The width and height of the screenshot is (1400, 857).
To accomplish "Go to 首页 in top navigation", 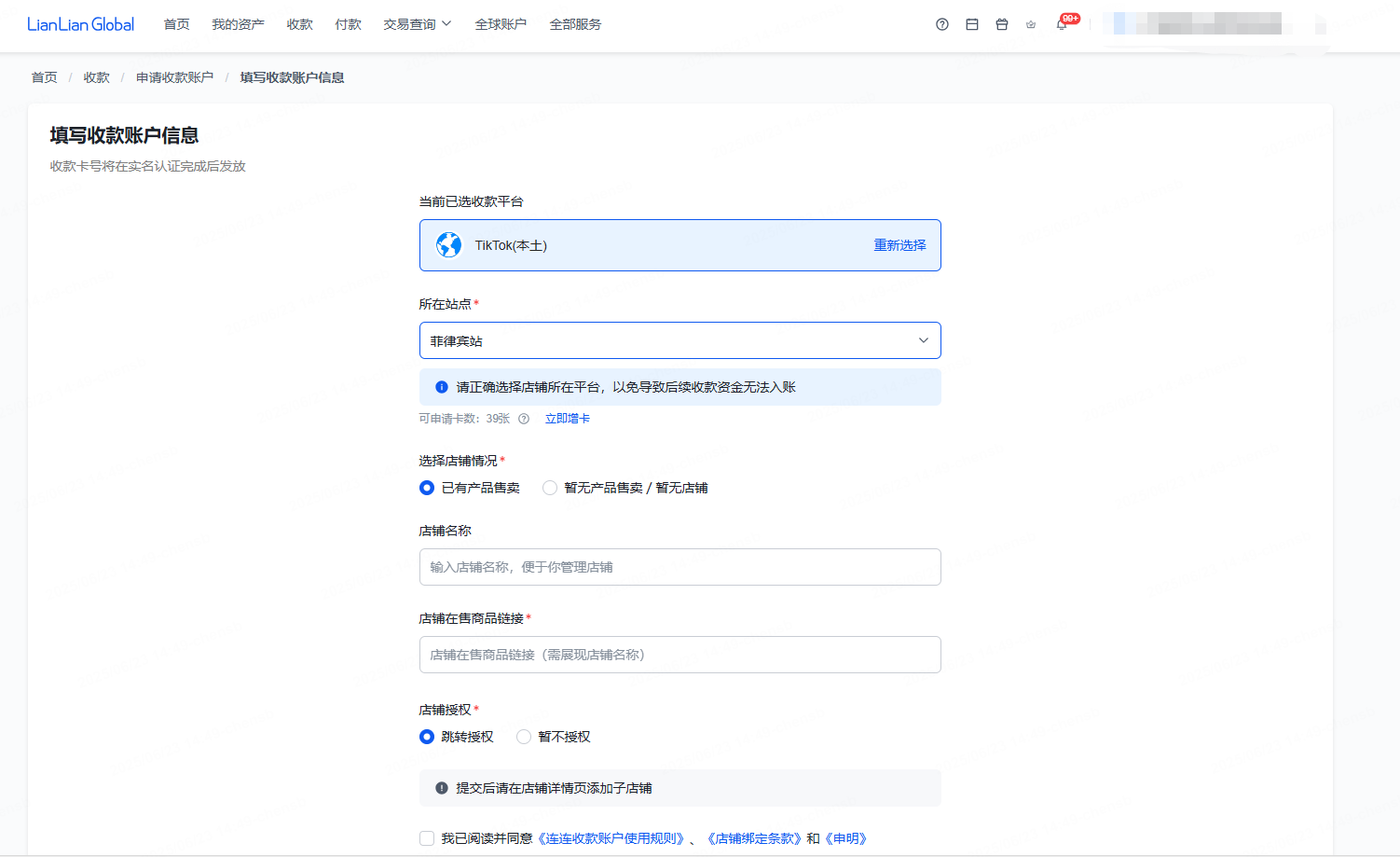I will tap(177, 24).
